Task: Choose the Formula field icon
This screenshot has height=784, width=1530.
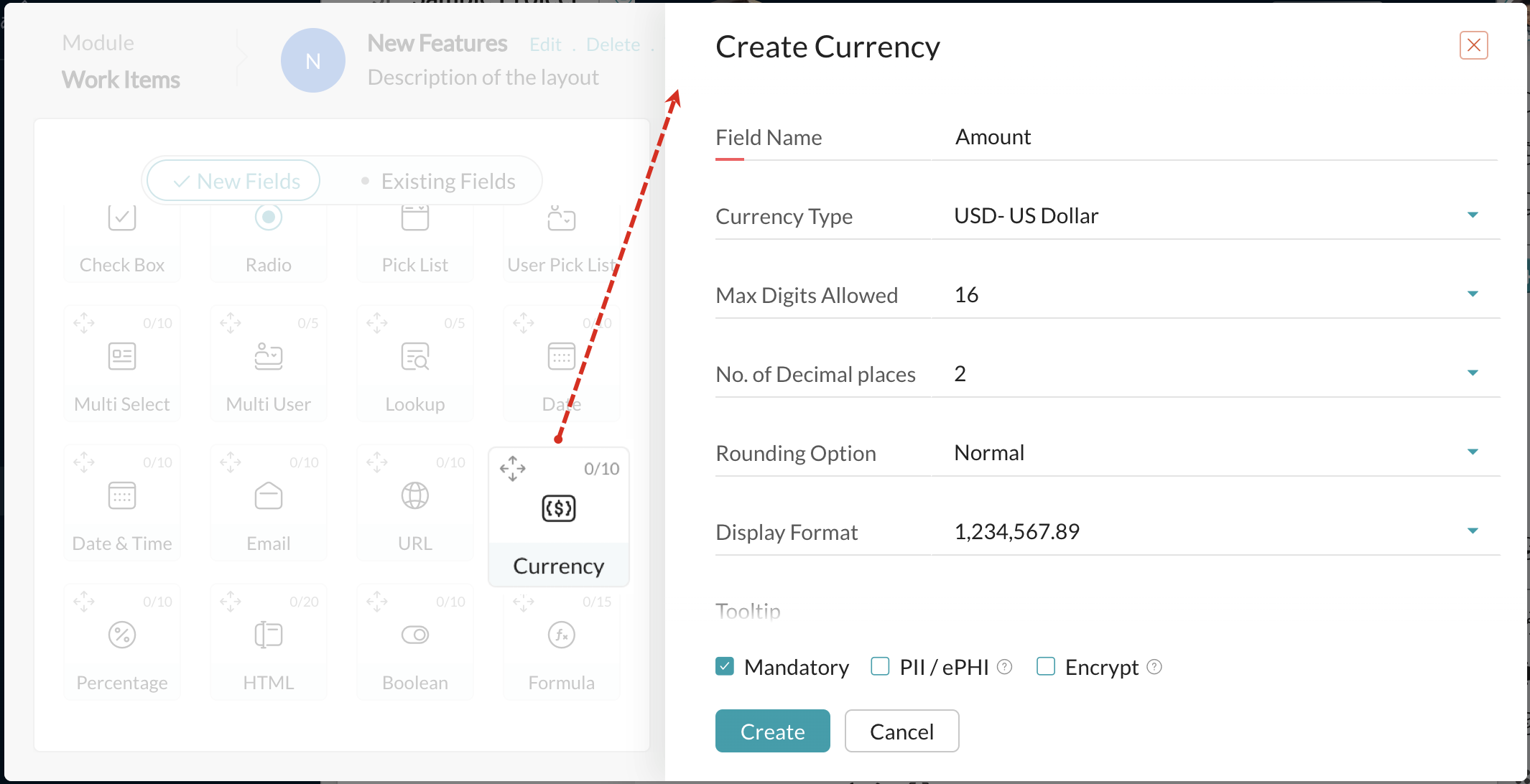Action: click(x=562, y=635)
